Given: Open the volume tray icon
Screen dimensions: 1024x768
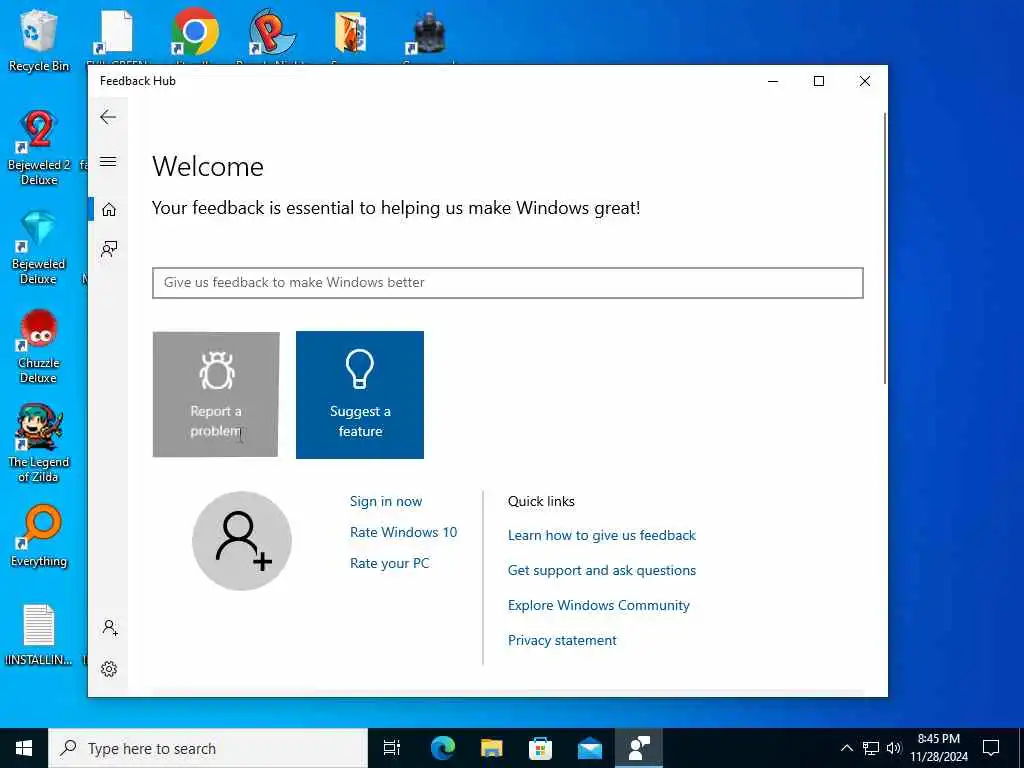Looking at the screenshot, I should point(894,748).
